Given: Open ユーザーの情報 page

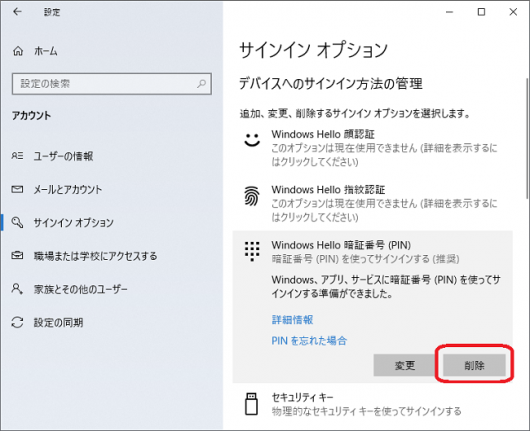Looking at the screenshot, I should pyautogui.click(x=63, y=156).
